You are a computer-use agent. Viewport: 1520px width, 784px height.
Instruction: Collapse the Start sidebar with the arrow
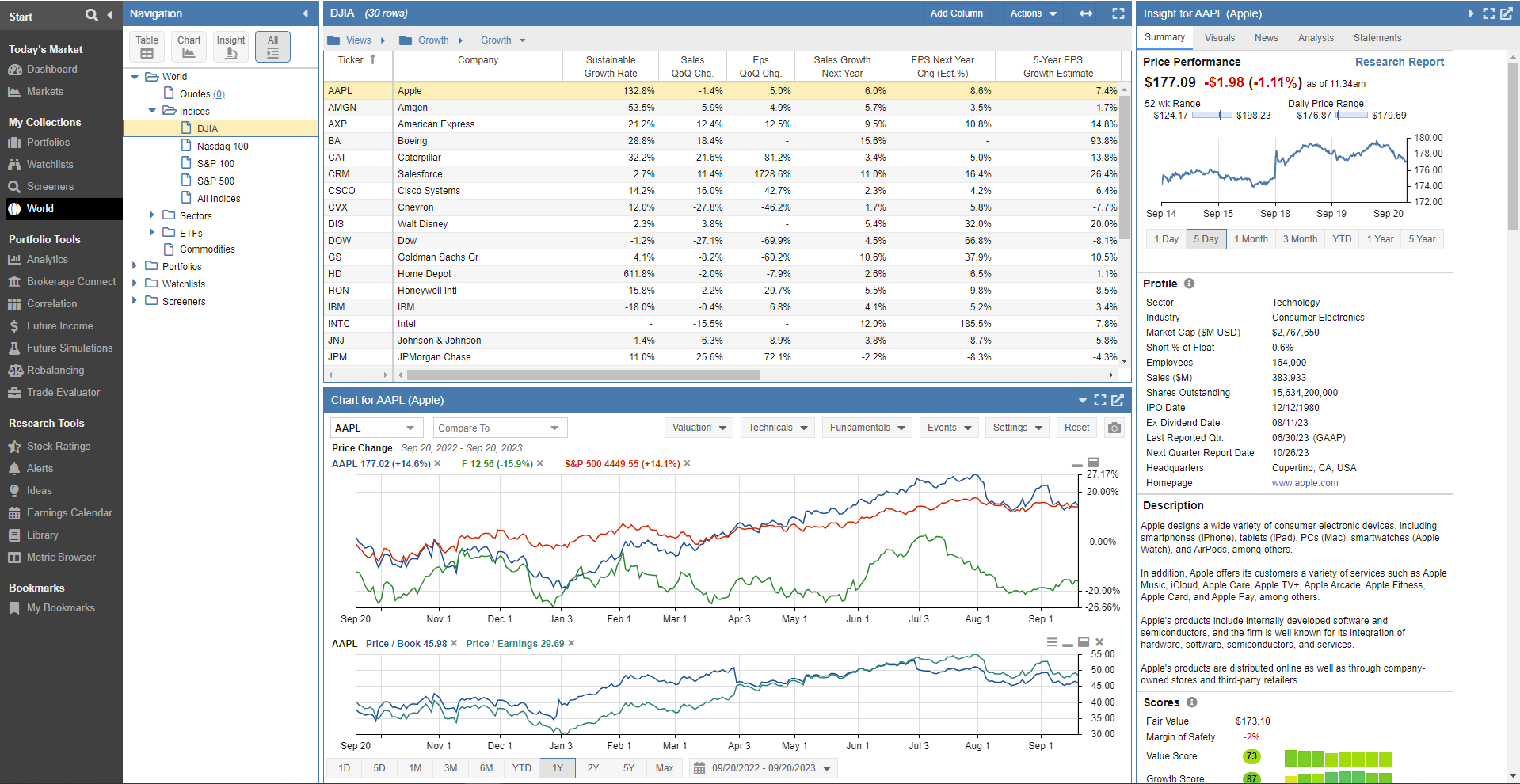click(109, 15)
